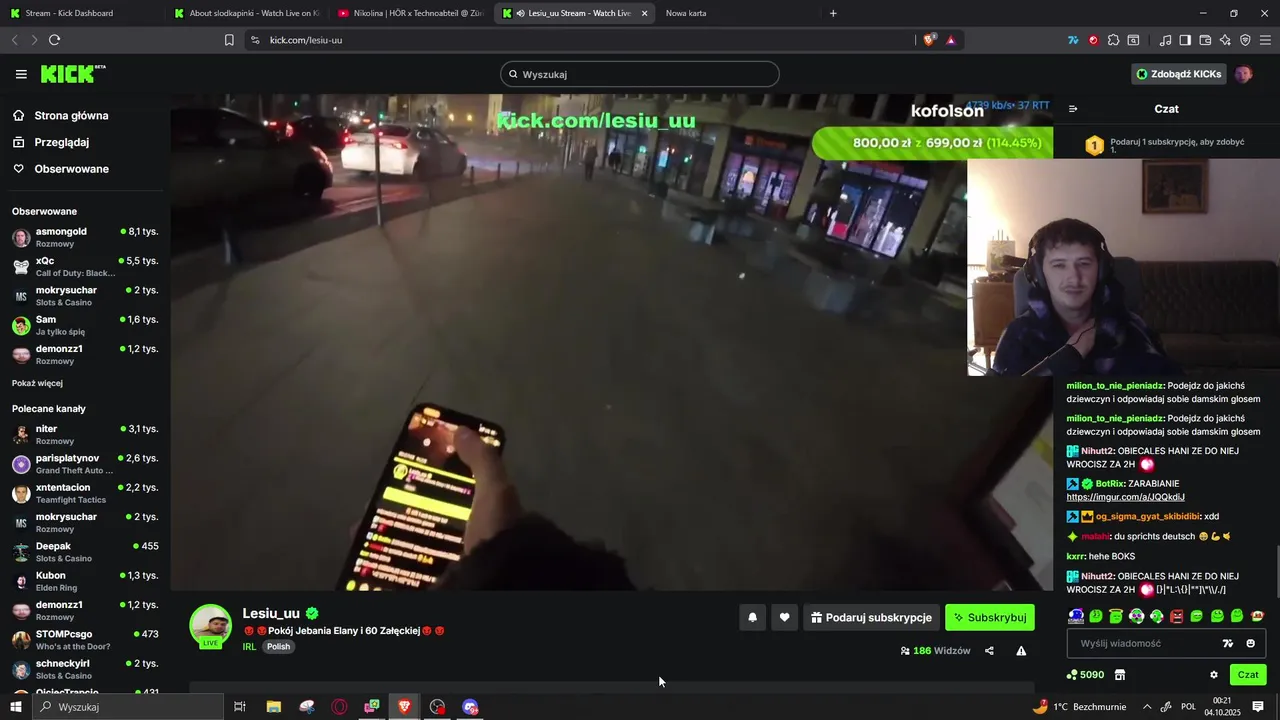Click Podaruj subskrypcje button
The width and height of the screenshot is (1280, 720).
tap(871, 618)
